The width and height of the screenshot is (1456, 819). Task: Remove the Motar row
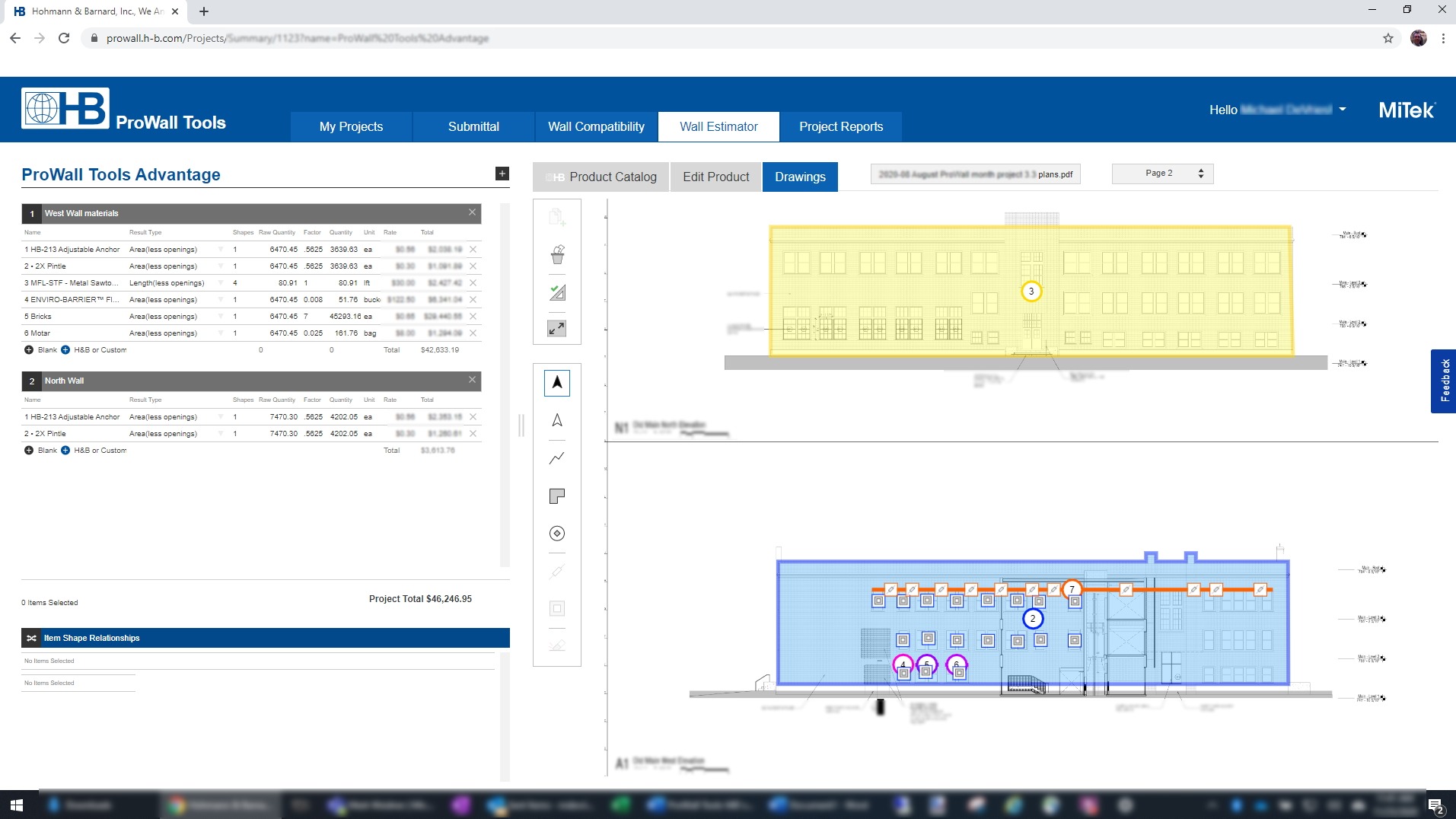(473, 333)
